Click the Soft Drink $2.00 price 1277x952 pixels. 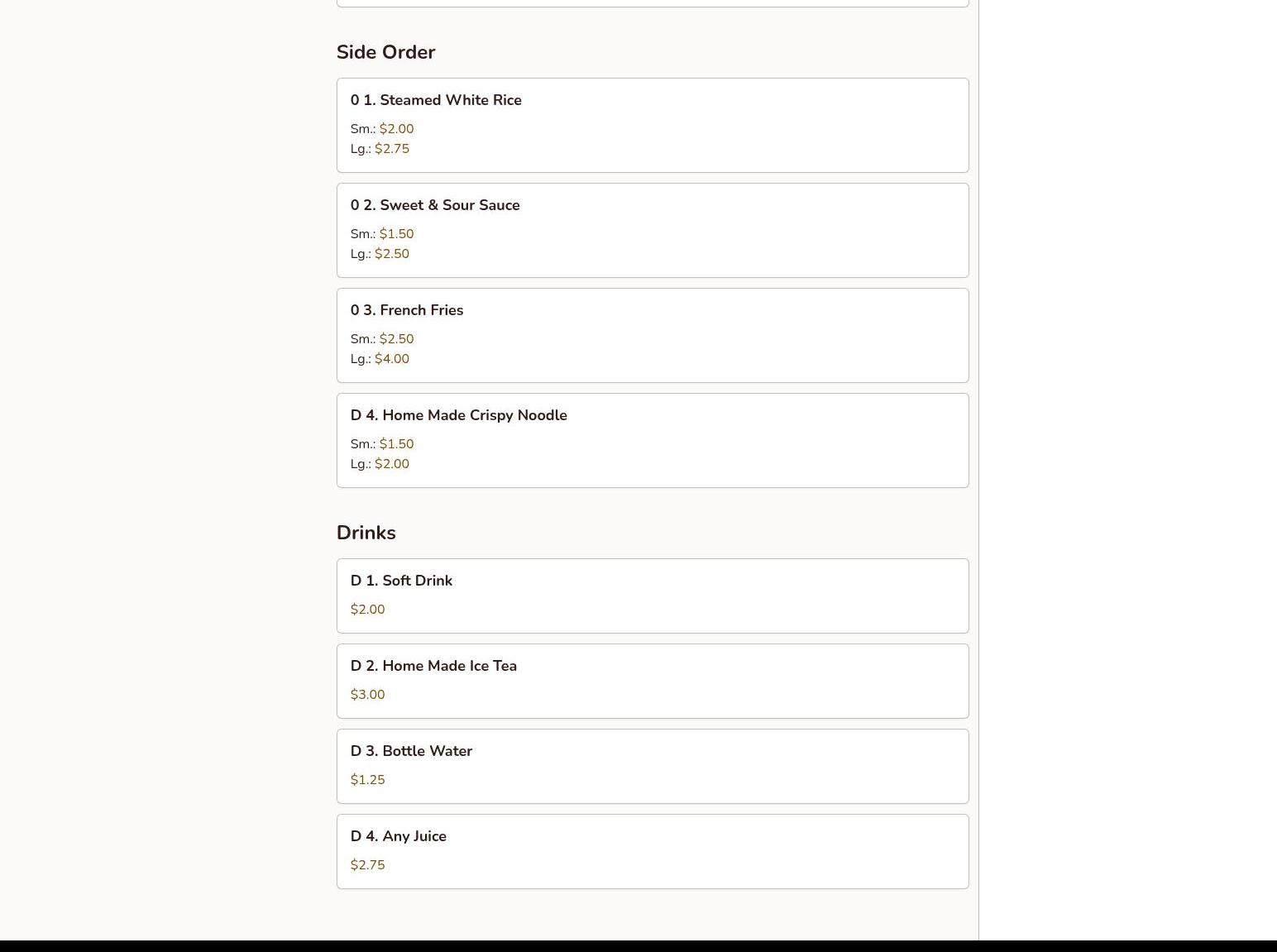368,610
